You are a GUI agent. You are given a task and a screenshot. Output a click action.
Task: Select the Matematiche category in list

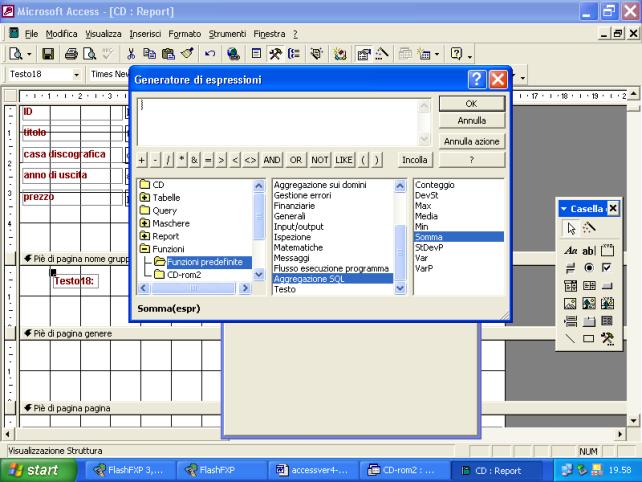(298, 247)
